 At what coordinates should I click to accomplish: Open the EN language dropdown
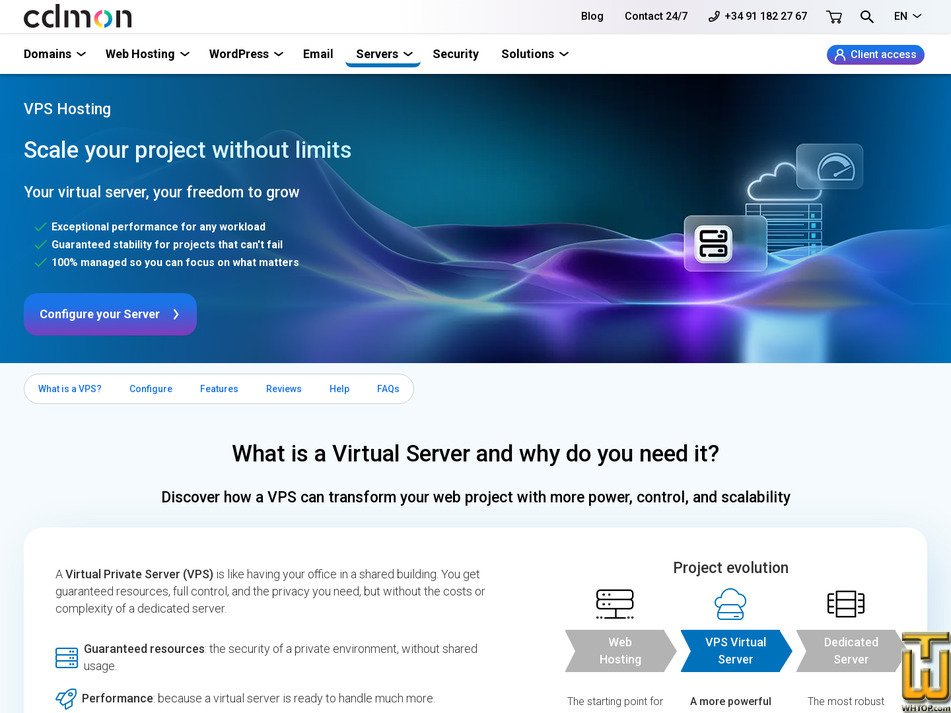point(907,16)
